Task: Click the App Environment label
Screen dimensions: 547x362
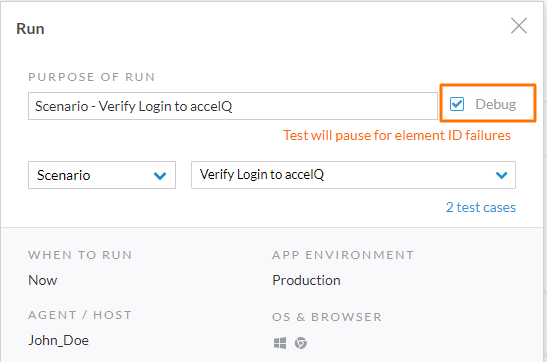Action: 343,255
